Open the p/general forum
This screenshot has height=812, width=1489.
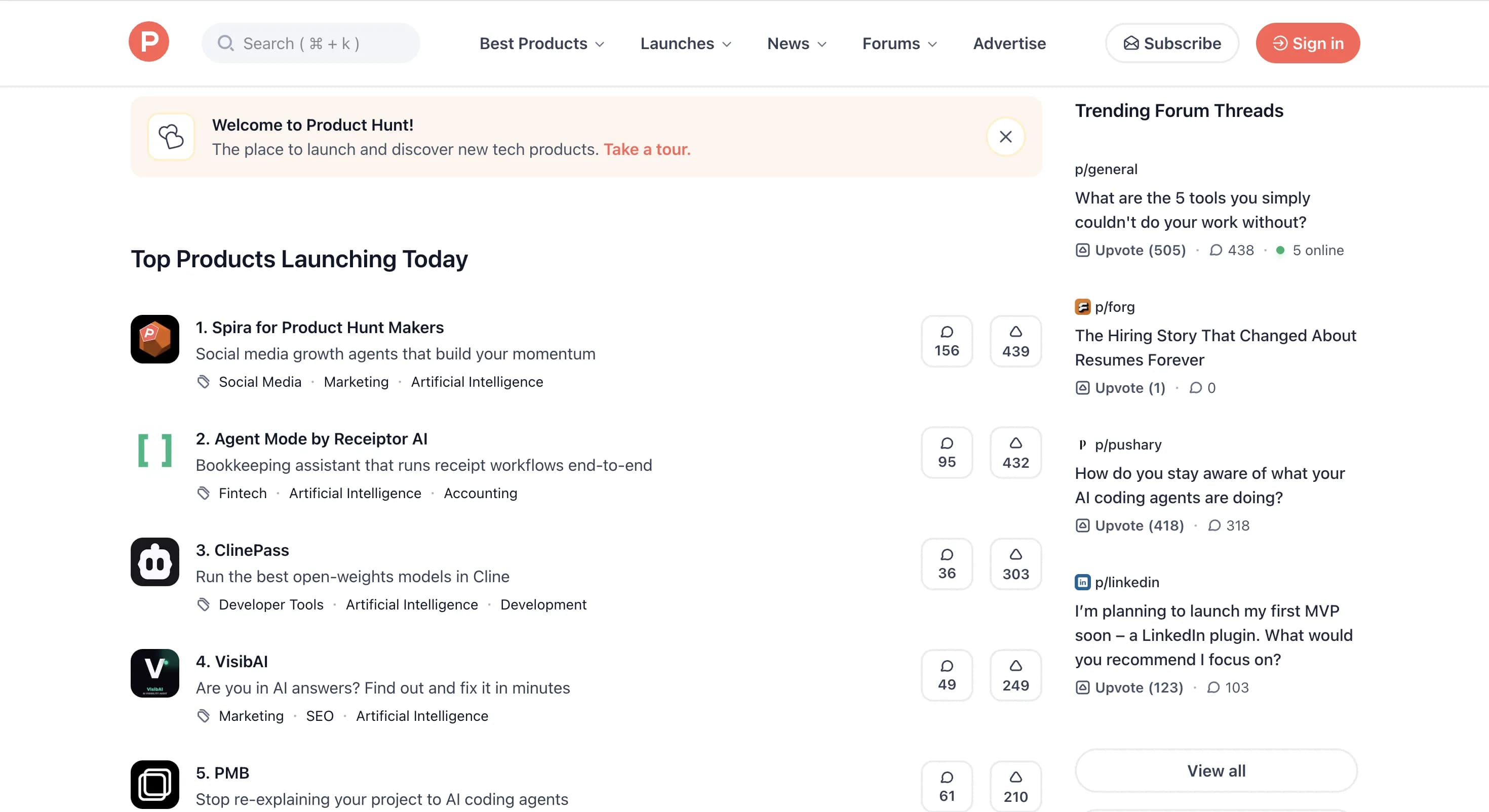point(1106,169)
